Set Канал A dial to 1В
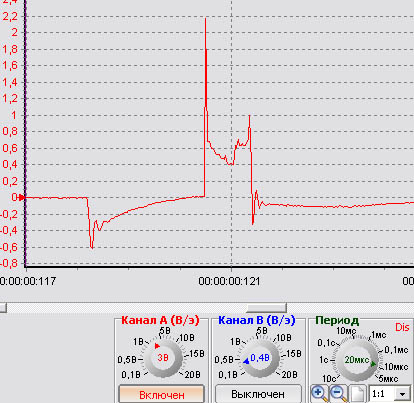 point(138,342)
